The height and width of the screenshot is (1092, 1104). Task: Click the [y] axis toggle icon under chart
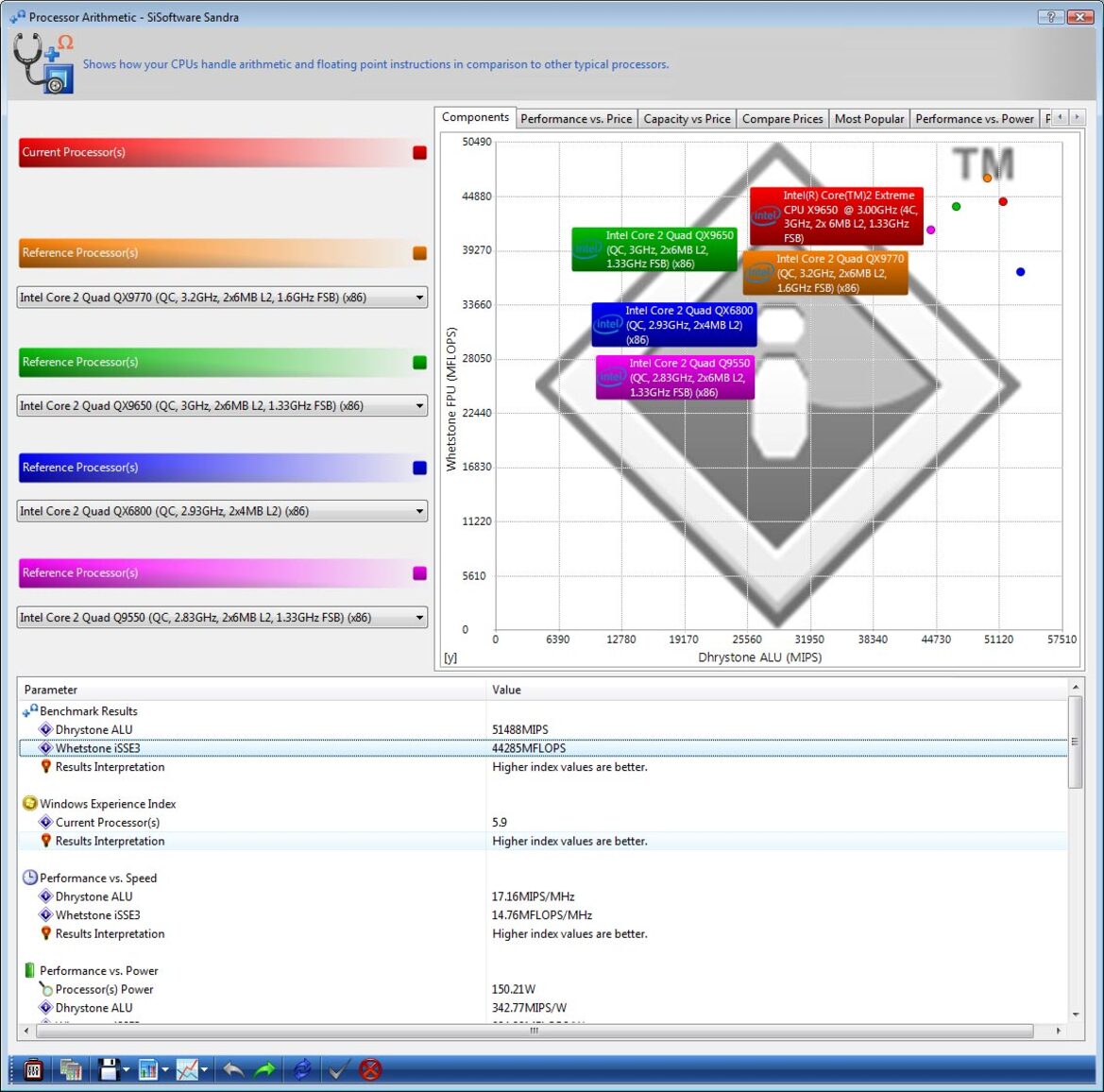coord(450,657)
